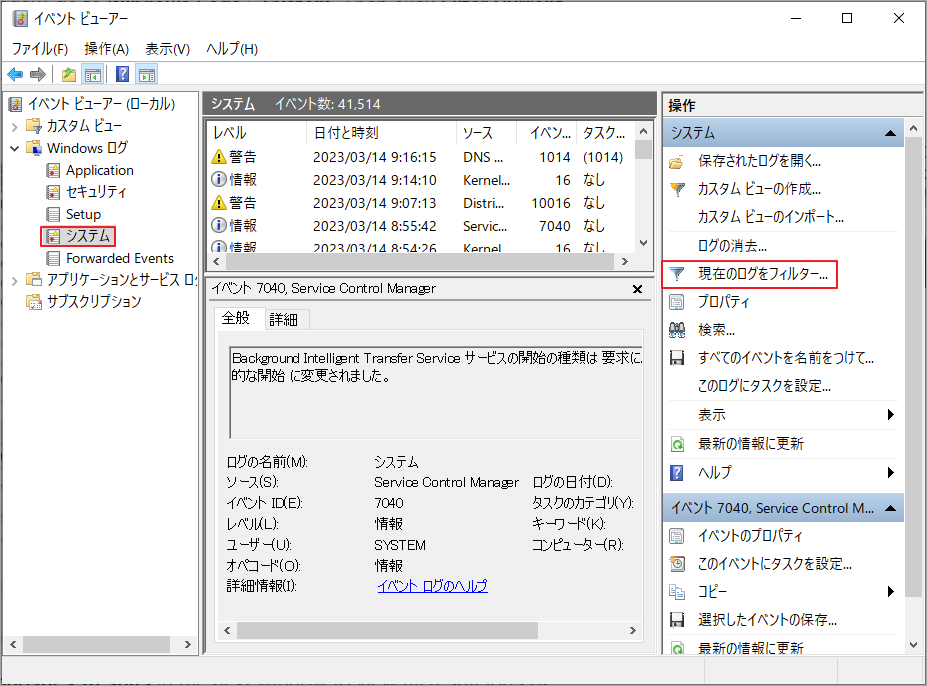
Task: Open help via question mark toolbar icon
Action: click(119, 73)
